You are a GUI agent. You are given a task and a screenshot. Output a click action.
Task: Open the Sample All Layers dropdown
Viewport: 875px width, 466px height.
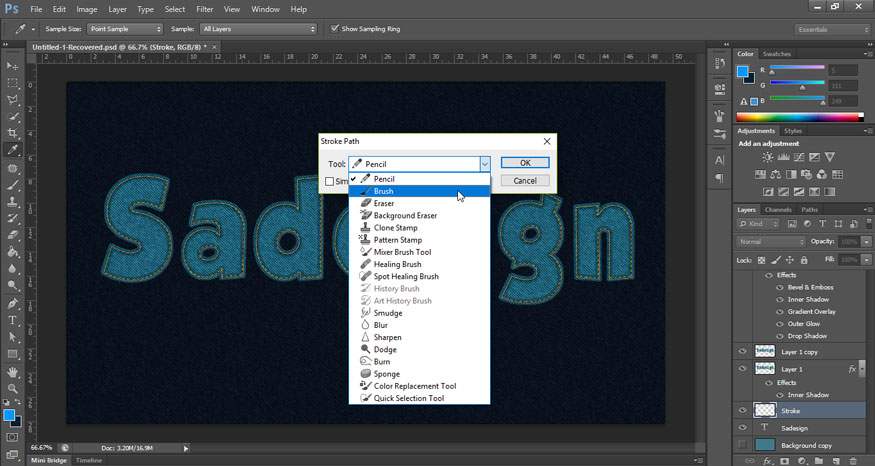258,29
